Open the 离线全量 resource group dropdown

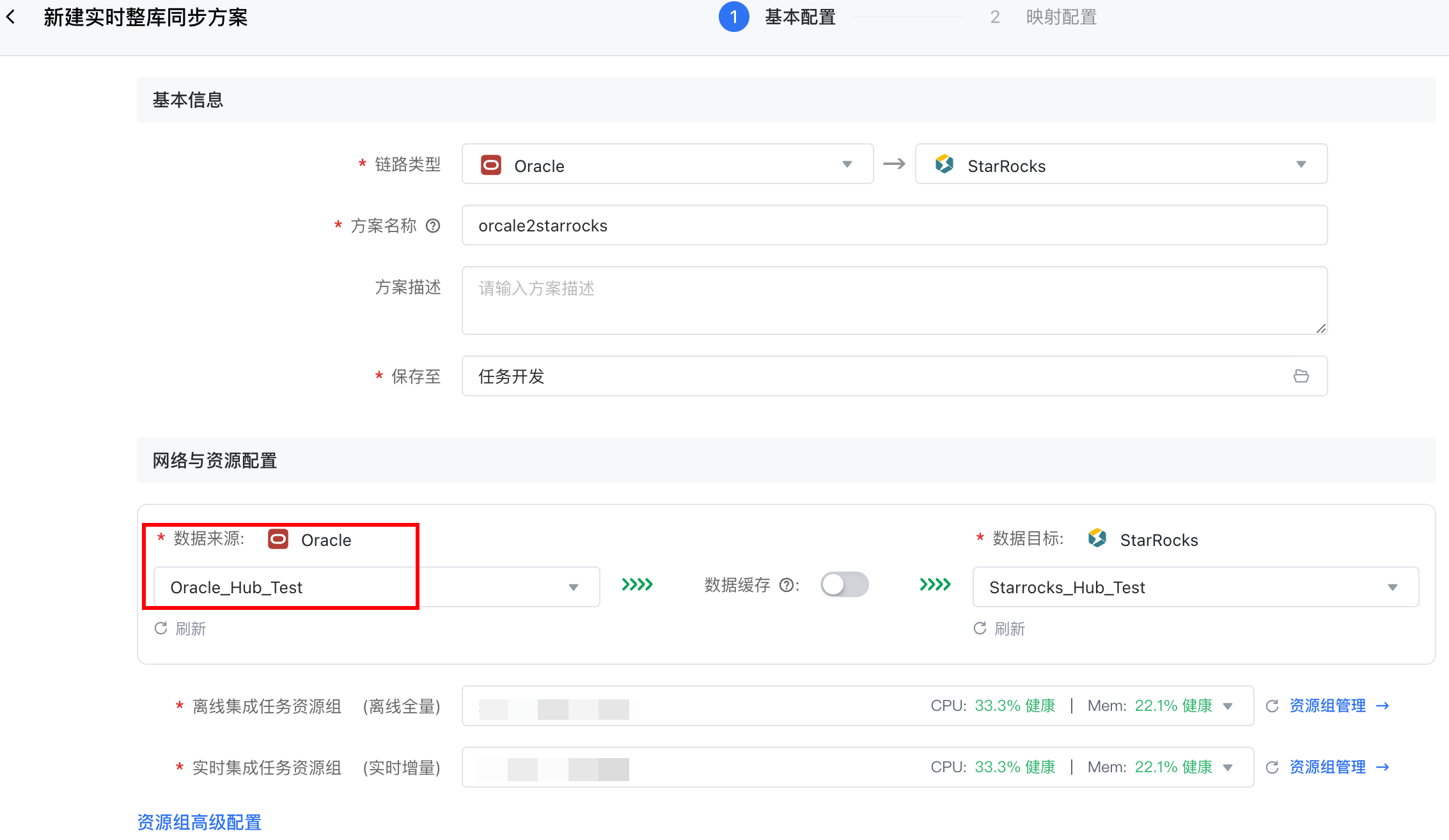[858, 706]
